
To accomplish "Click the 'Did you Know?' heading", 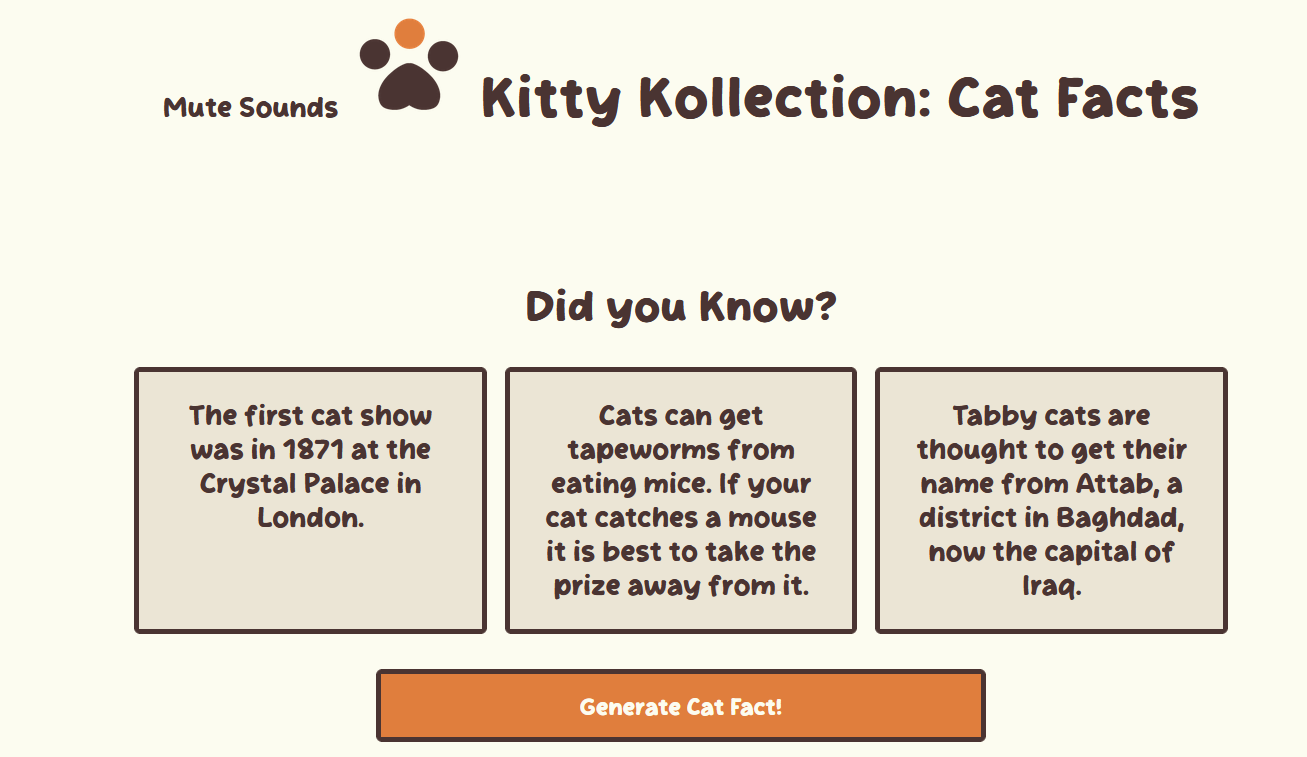I will point(683,307).
